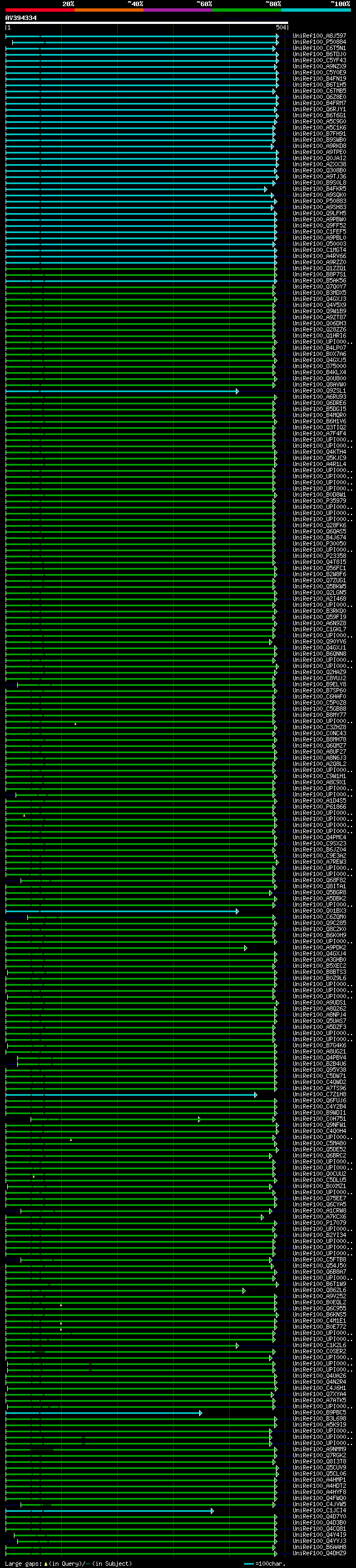Screen dimensions: 356x1568
Task: Open hit UniRef100_A8J597
Action: pos(319,36)
